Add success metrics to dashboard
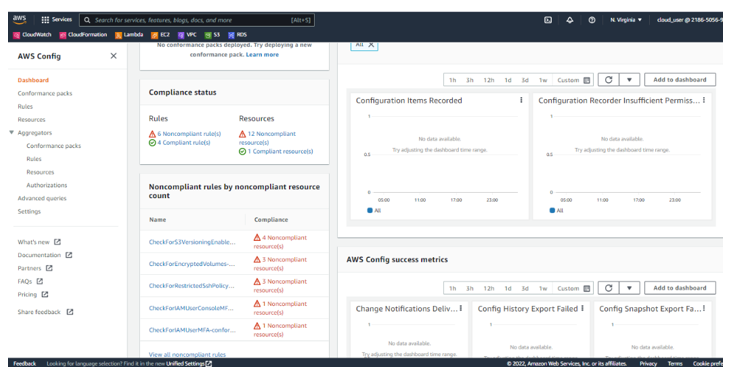 tap(680, 288)
